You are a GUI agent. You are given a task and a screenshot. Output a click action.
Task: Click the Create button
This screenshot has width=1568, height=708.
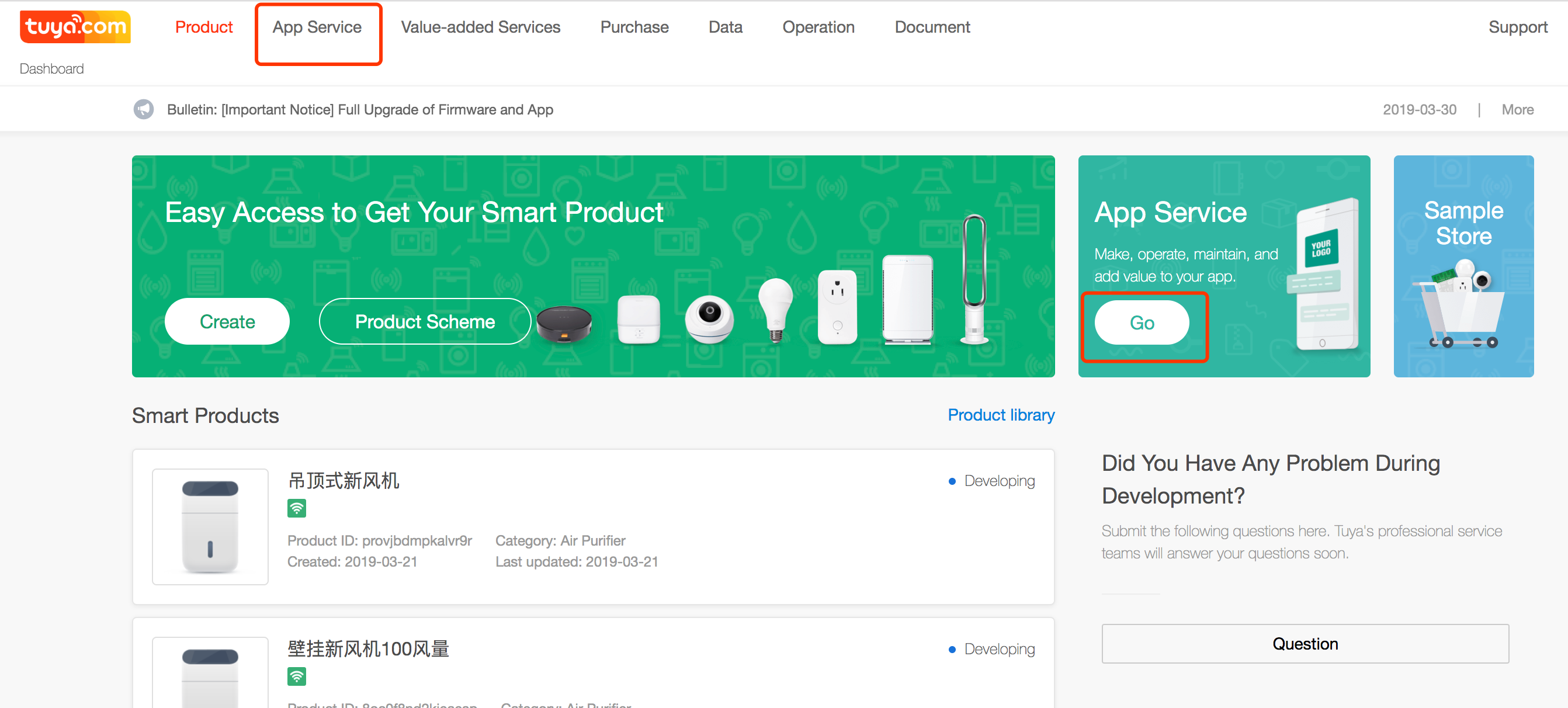(x=227, y=321)
